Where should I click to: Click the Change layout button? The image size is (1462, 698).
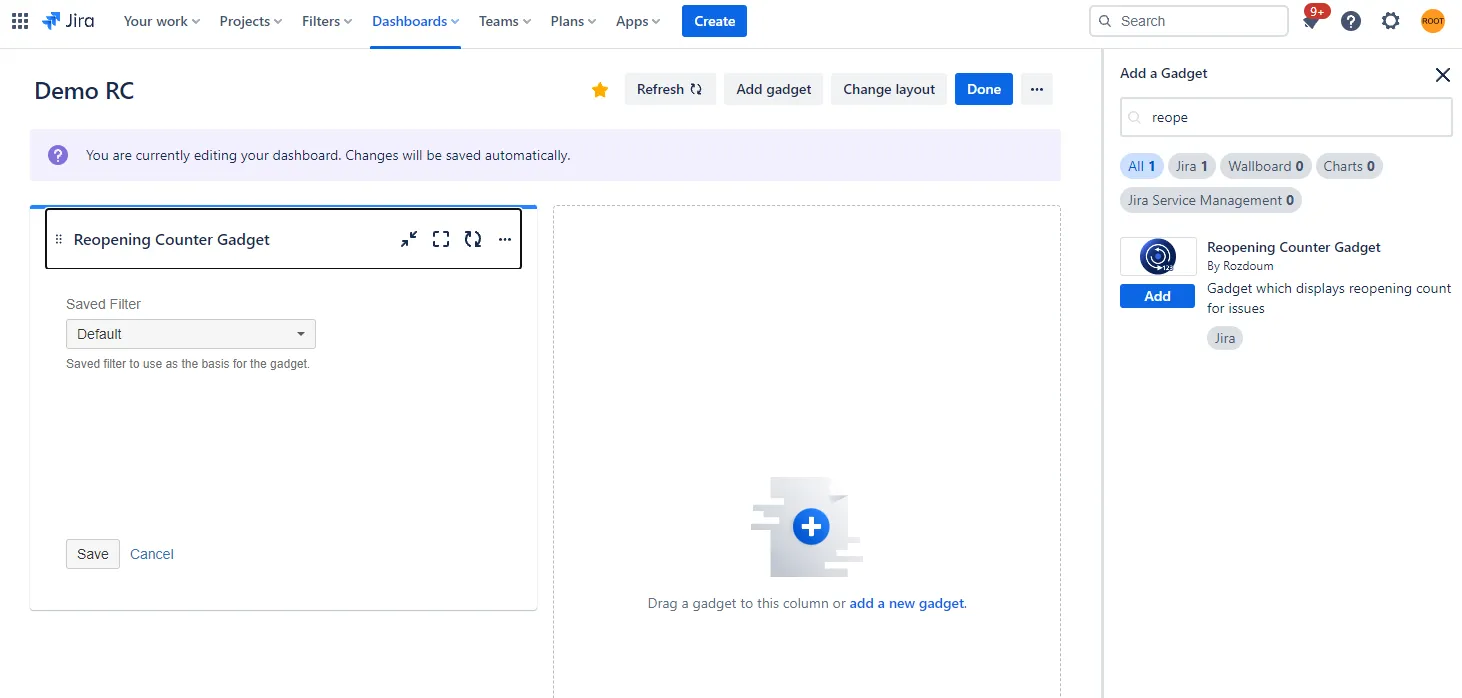(x=889, y=89)
